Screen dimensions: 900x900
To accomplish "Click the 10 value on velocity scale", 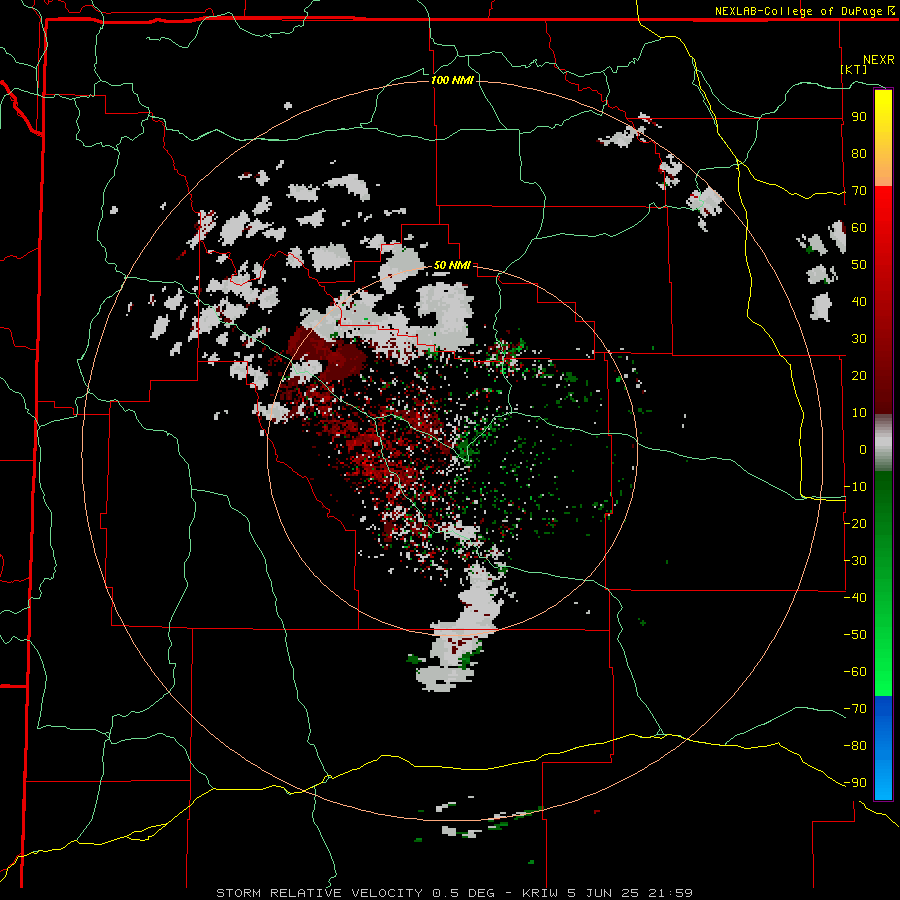I will click(859, 413).
